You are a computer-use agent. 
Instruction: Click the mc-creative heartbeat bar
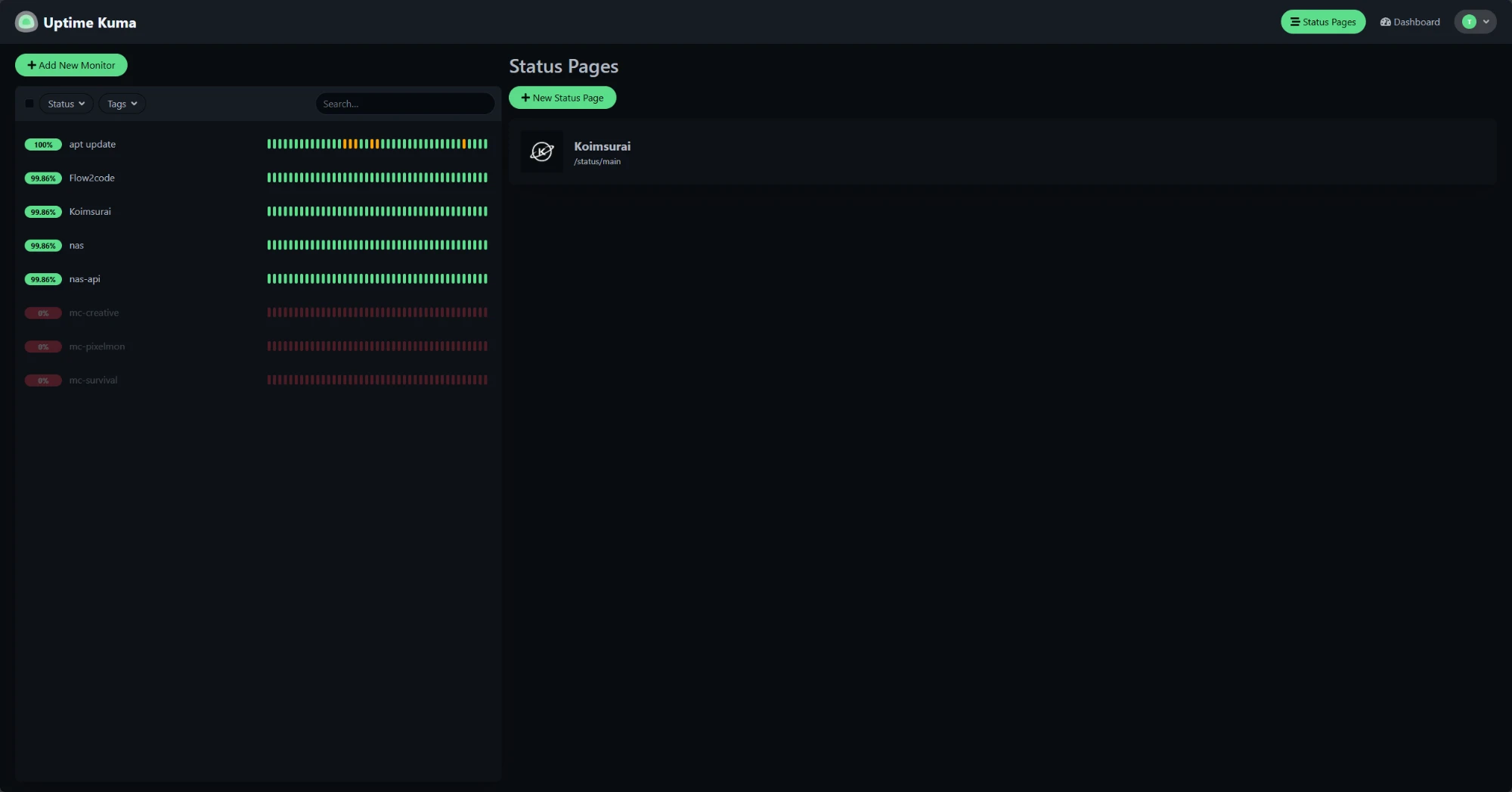tap(377, 312)
